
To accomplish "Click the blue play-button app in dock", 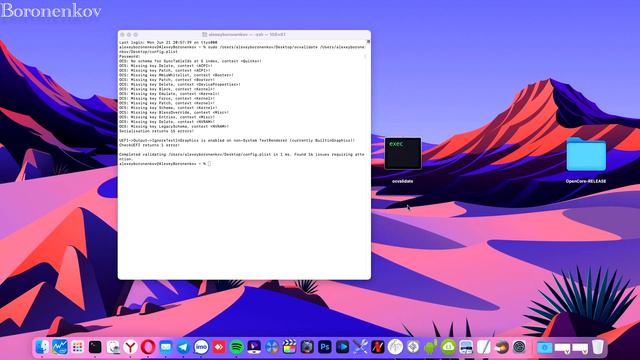I will coord(342,347).
